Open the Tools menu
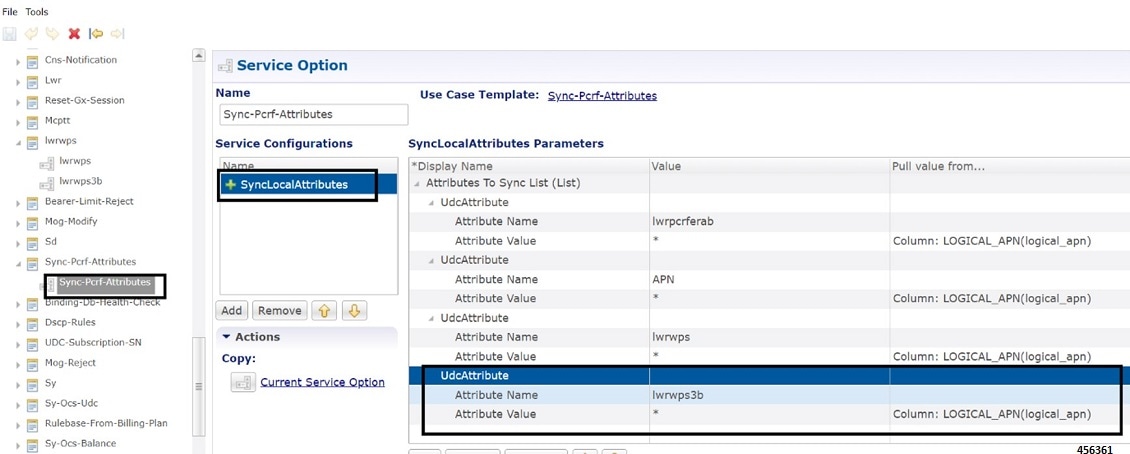 pos(36,12)
